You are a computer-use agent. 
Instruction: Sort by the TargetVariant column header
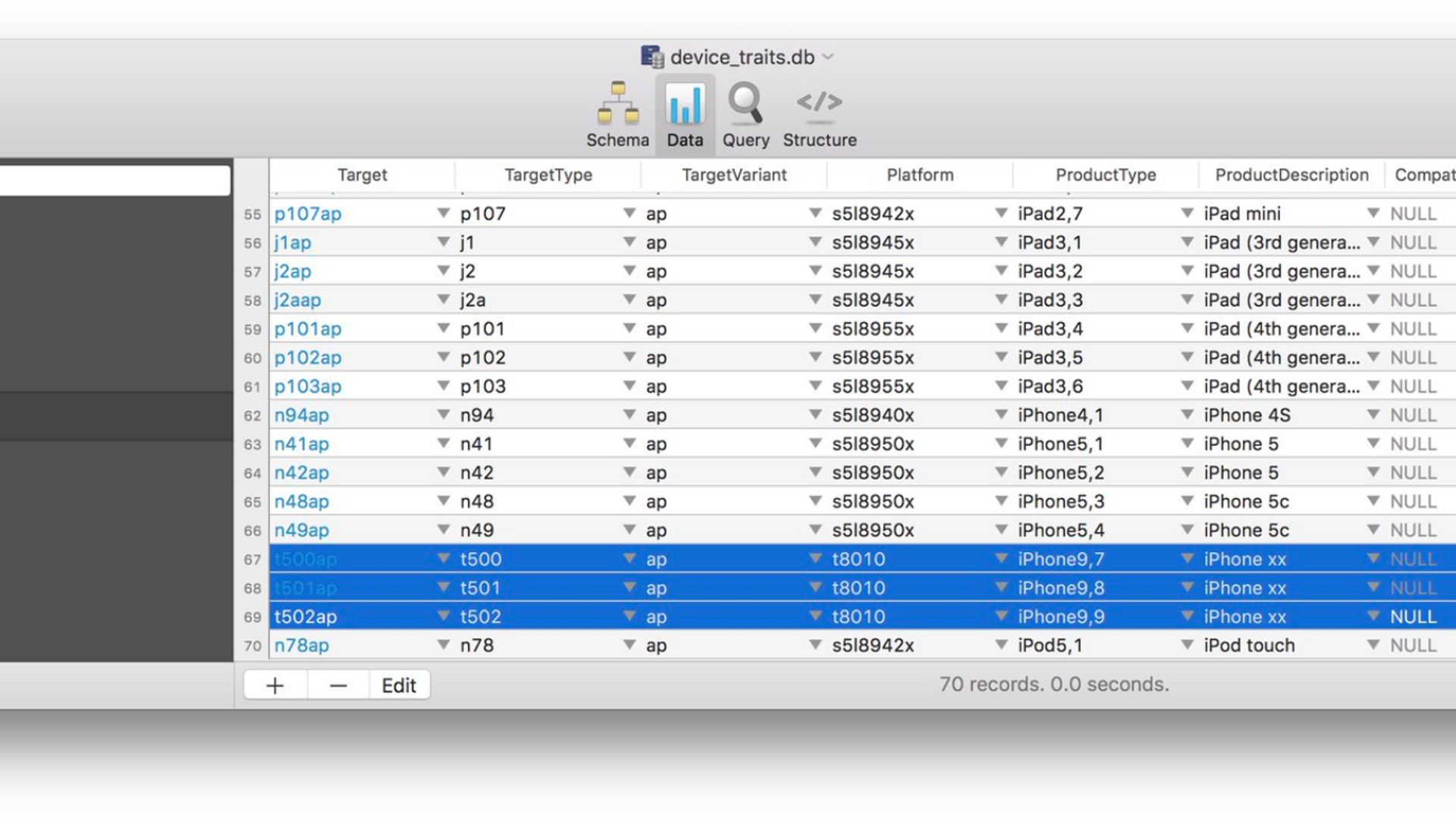click(734, 175)
